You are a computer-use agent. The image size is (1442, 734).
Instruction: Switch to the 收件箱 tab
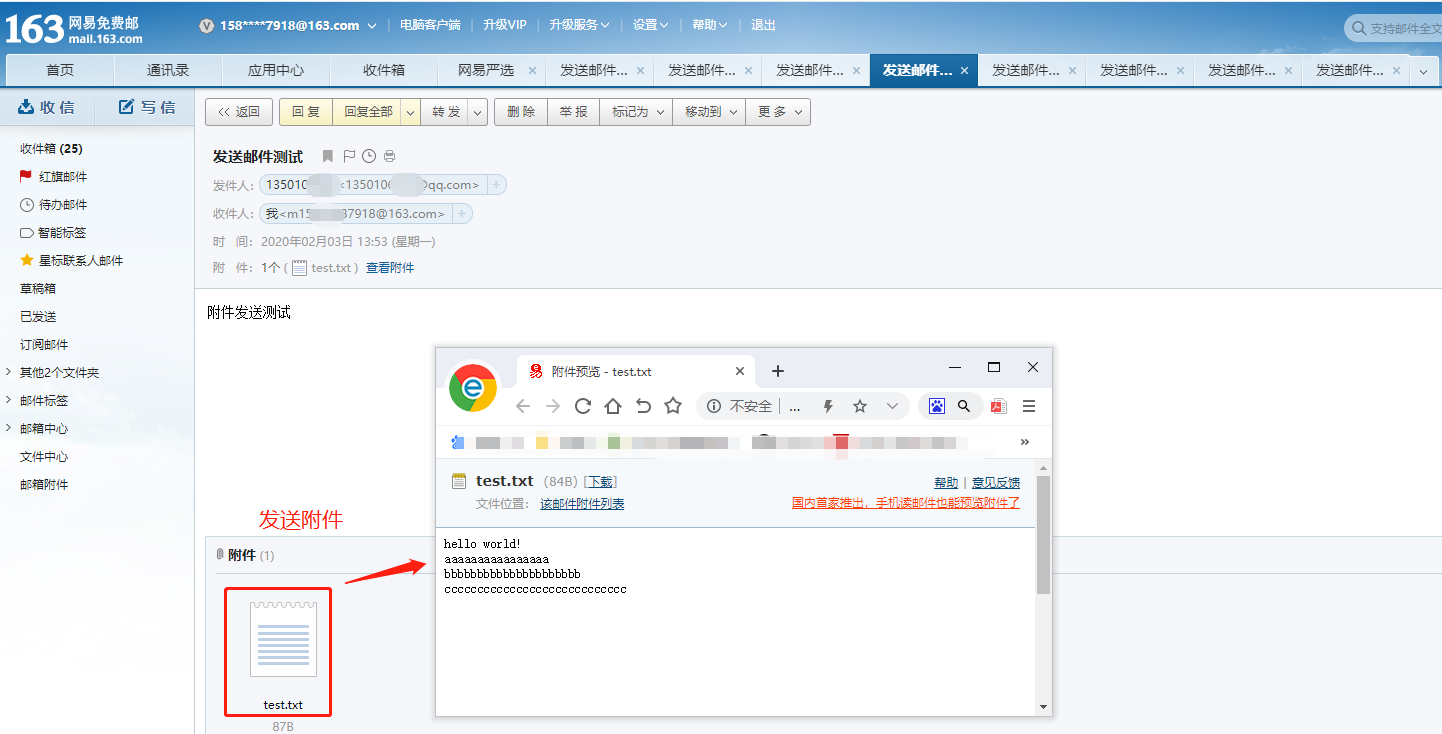pyautogui.click(x=384, y=70)
